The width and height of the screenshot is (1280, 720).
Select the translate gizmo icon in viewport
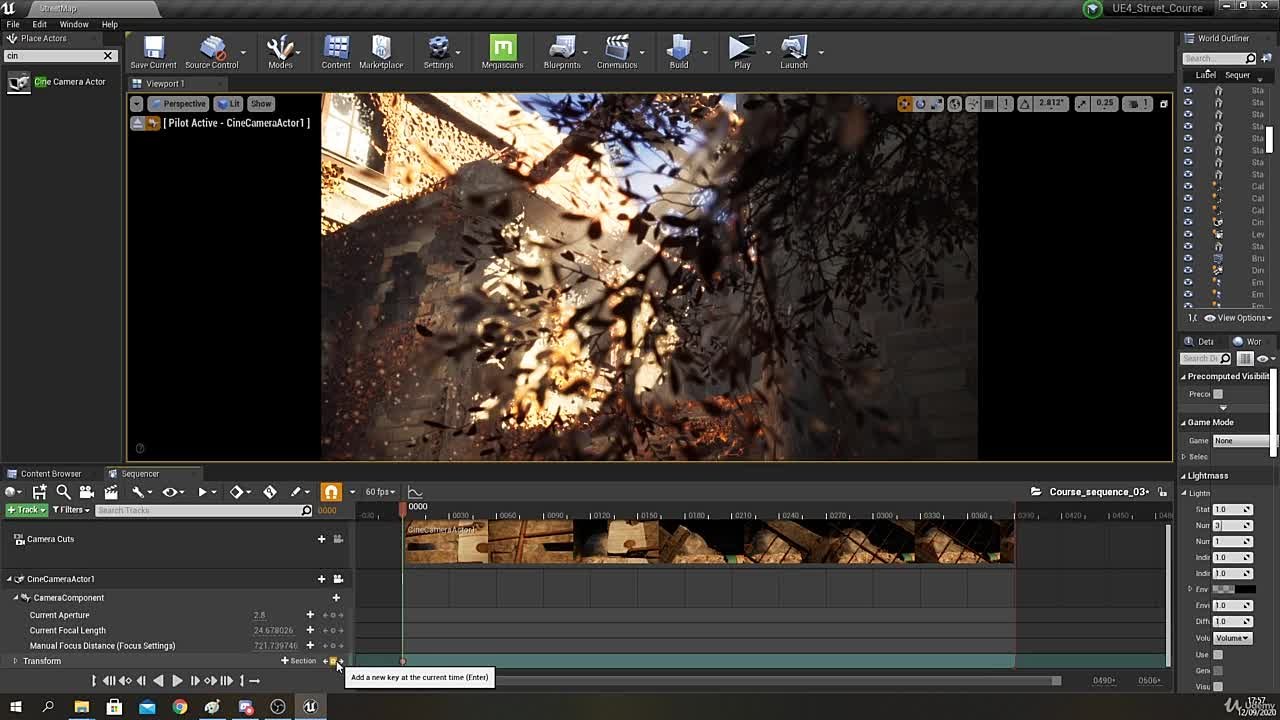click(x=904, y=104)
